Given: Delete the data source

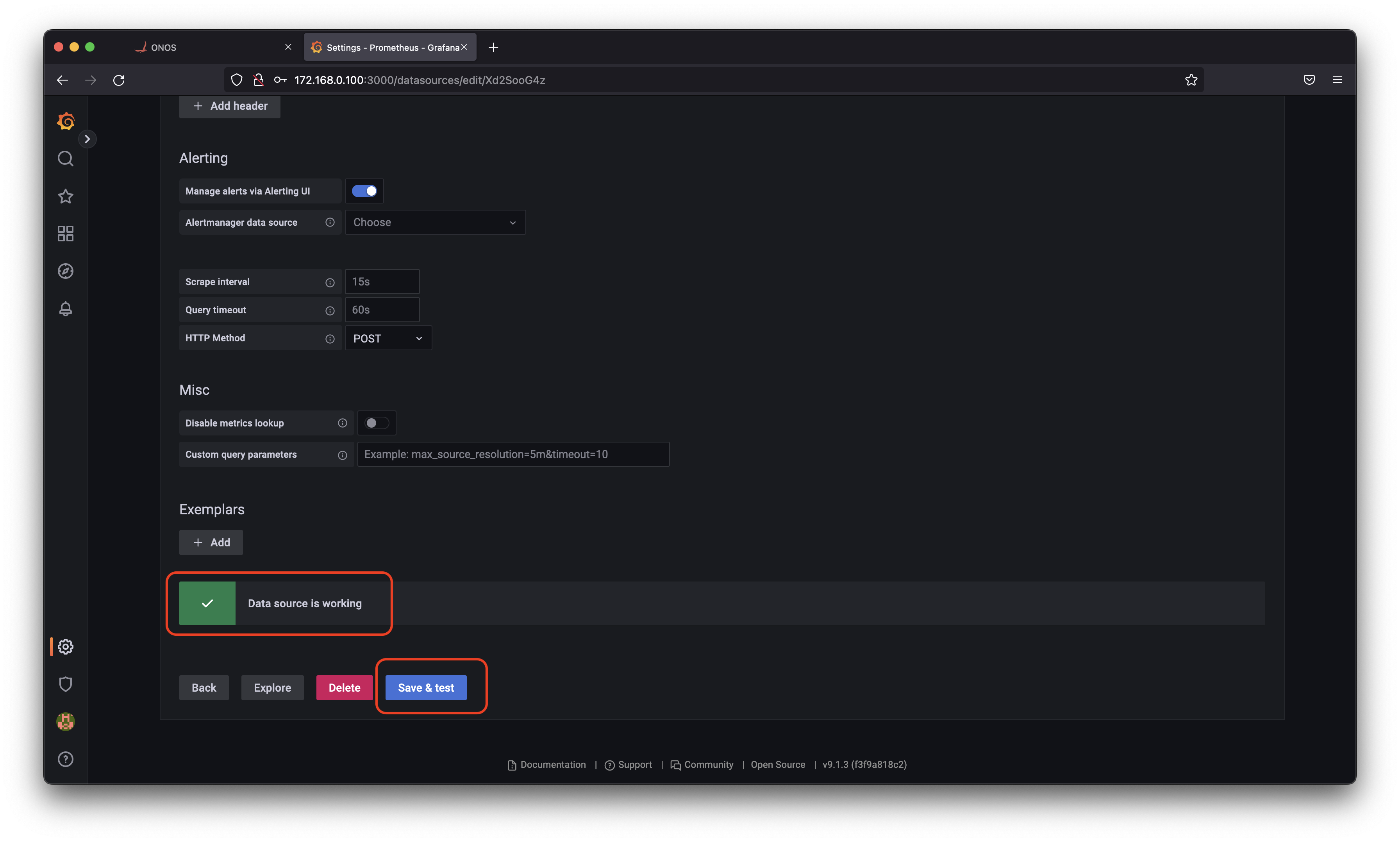Looking at the screenshot, I should [x=345, y=688].
